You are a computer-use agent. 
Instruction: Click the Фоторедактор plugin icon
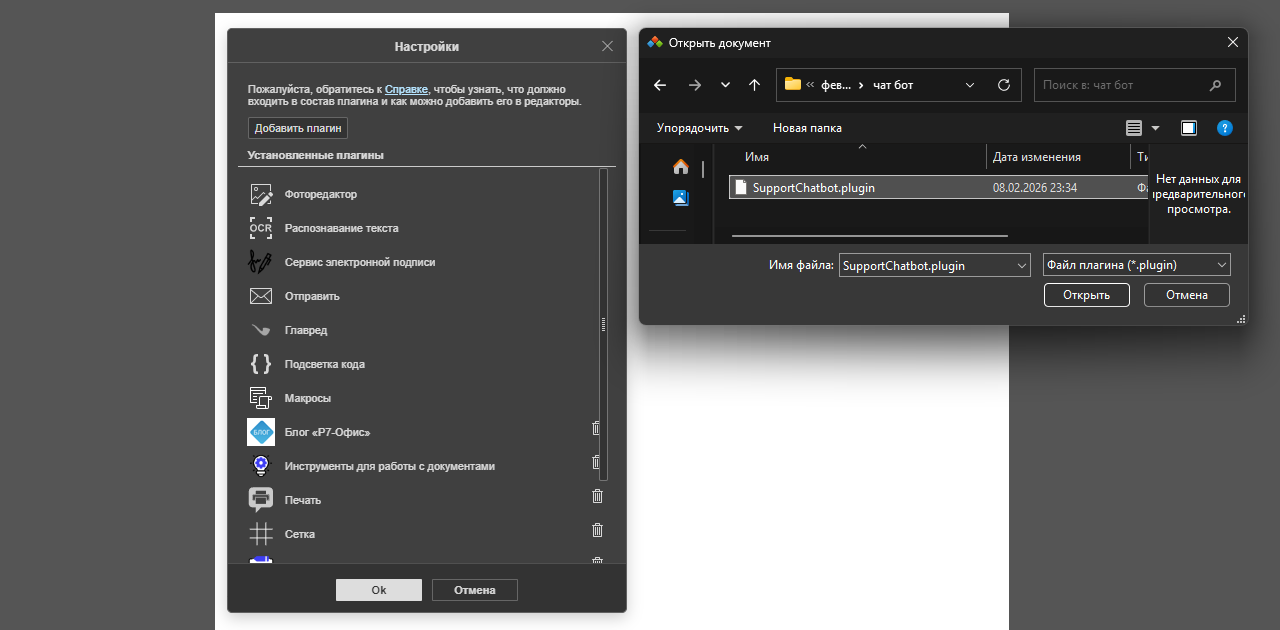click(261, 195)
